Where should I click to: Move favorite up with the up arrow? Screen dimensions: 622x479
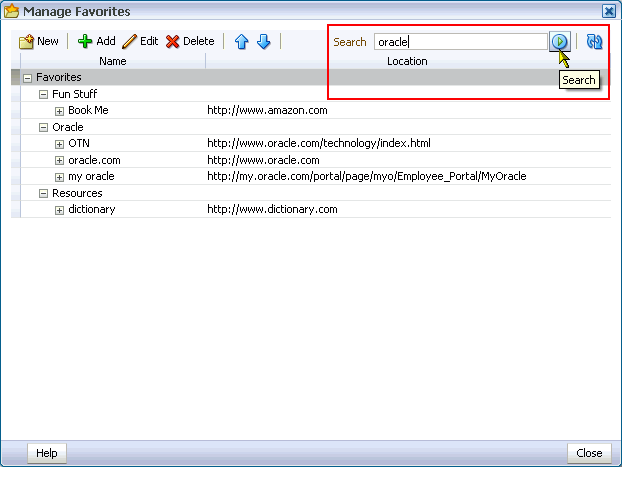(242, 41)
